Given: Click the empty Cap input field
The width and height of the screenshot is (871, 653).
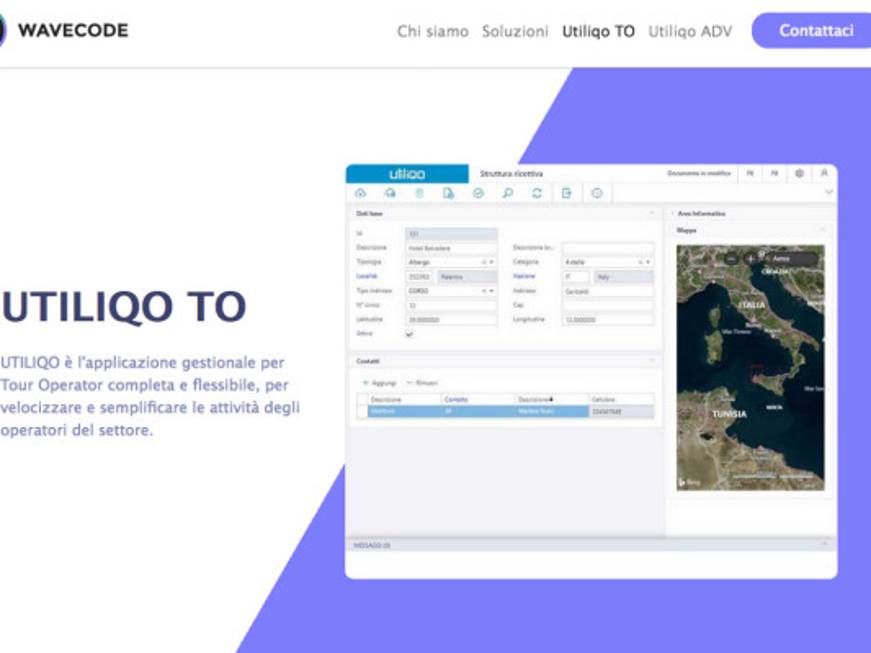Looking at the screenshot, I should click(x=608, y=305).
